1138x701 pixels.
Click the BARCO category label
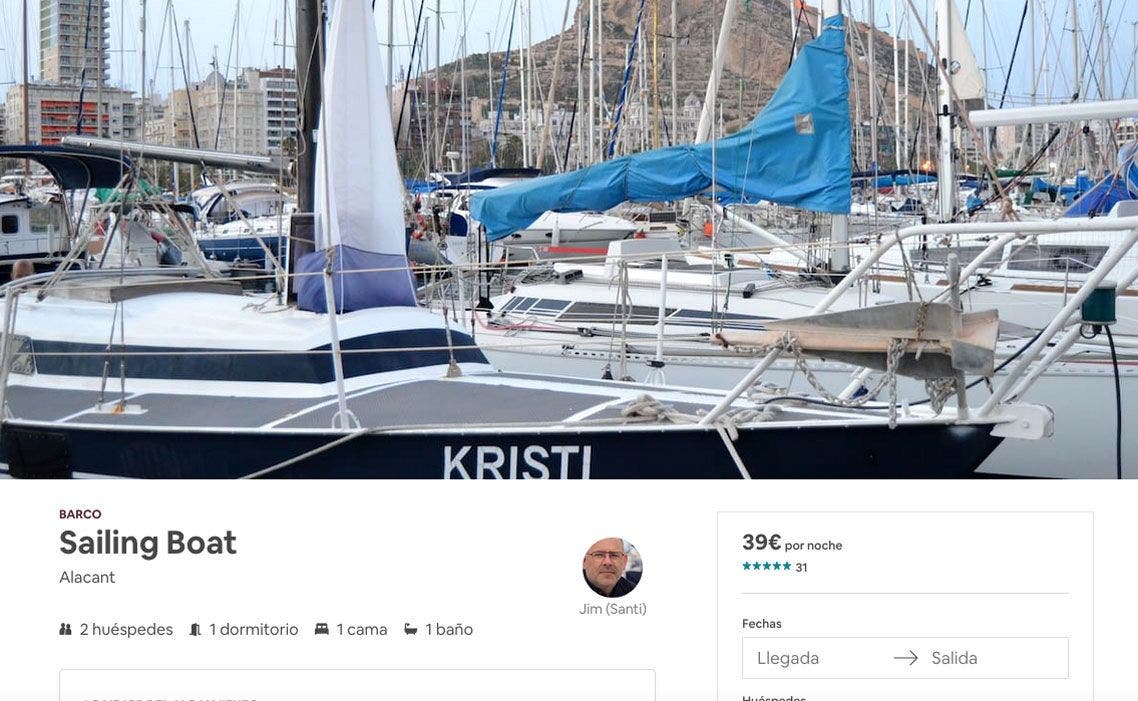(x=81, y=514)
